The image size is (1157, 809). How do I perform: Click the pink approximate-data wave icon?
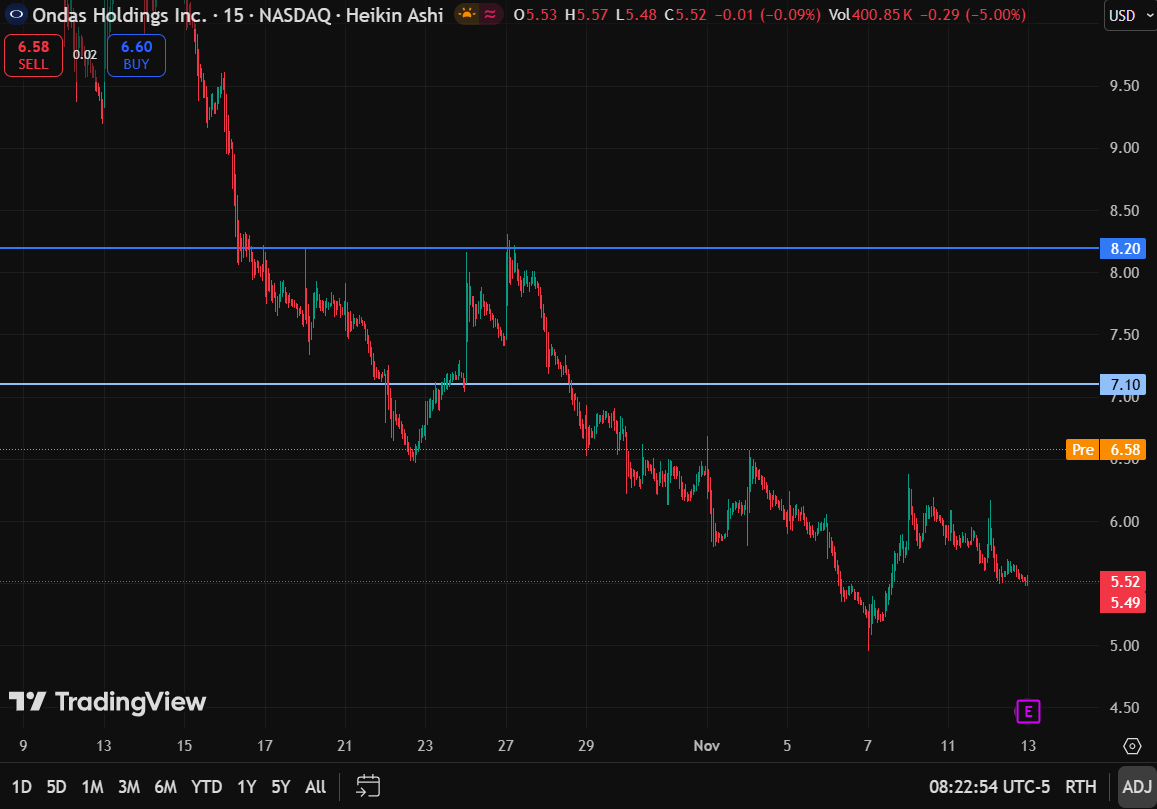click(490, 14)
